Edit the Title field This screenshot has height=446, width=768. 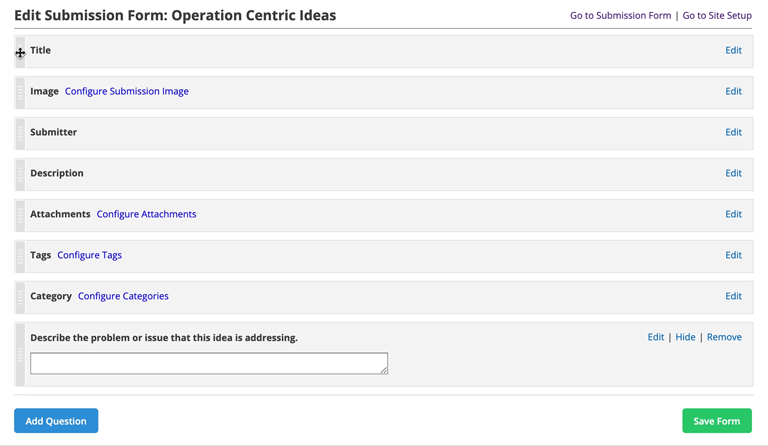733,50
